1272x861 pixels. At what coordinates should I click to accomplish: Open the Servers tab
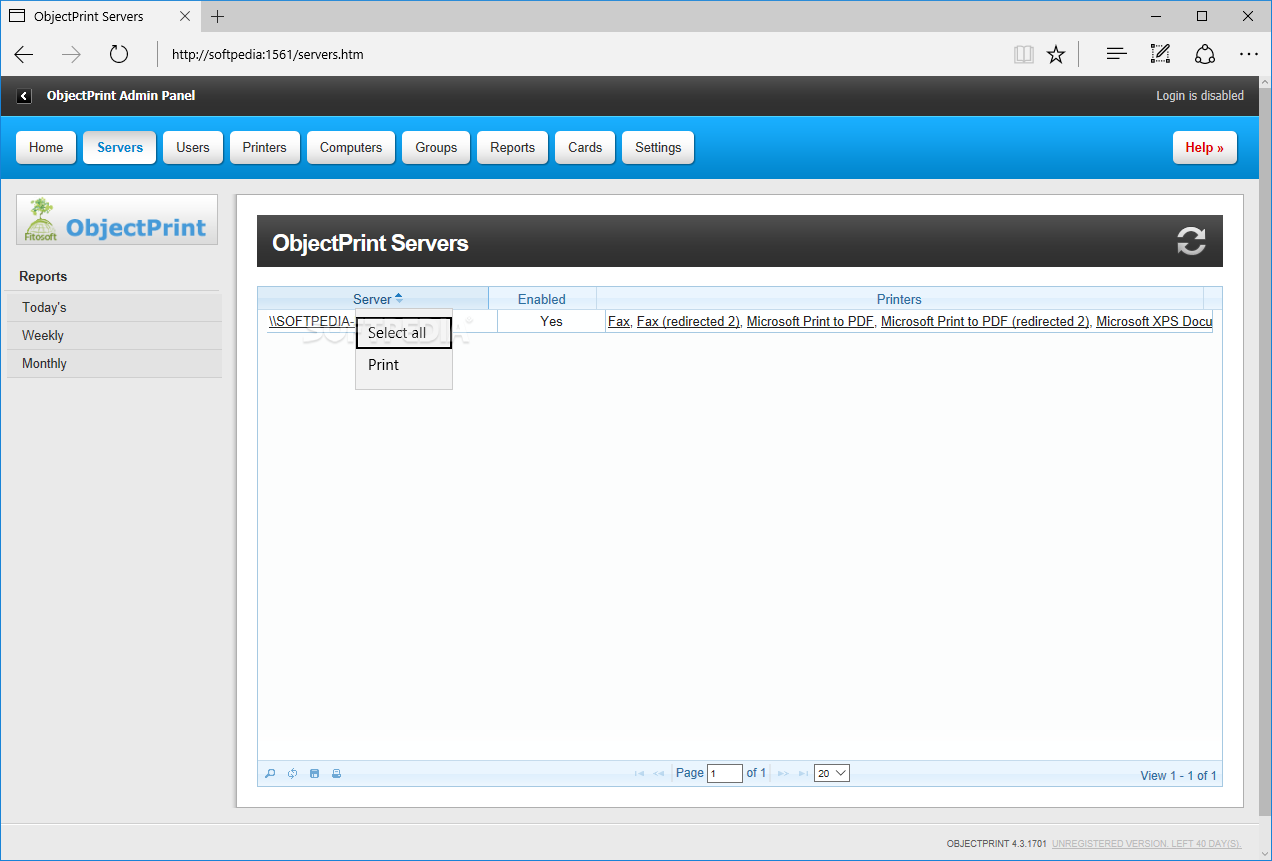coord(120,147)
